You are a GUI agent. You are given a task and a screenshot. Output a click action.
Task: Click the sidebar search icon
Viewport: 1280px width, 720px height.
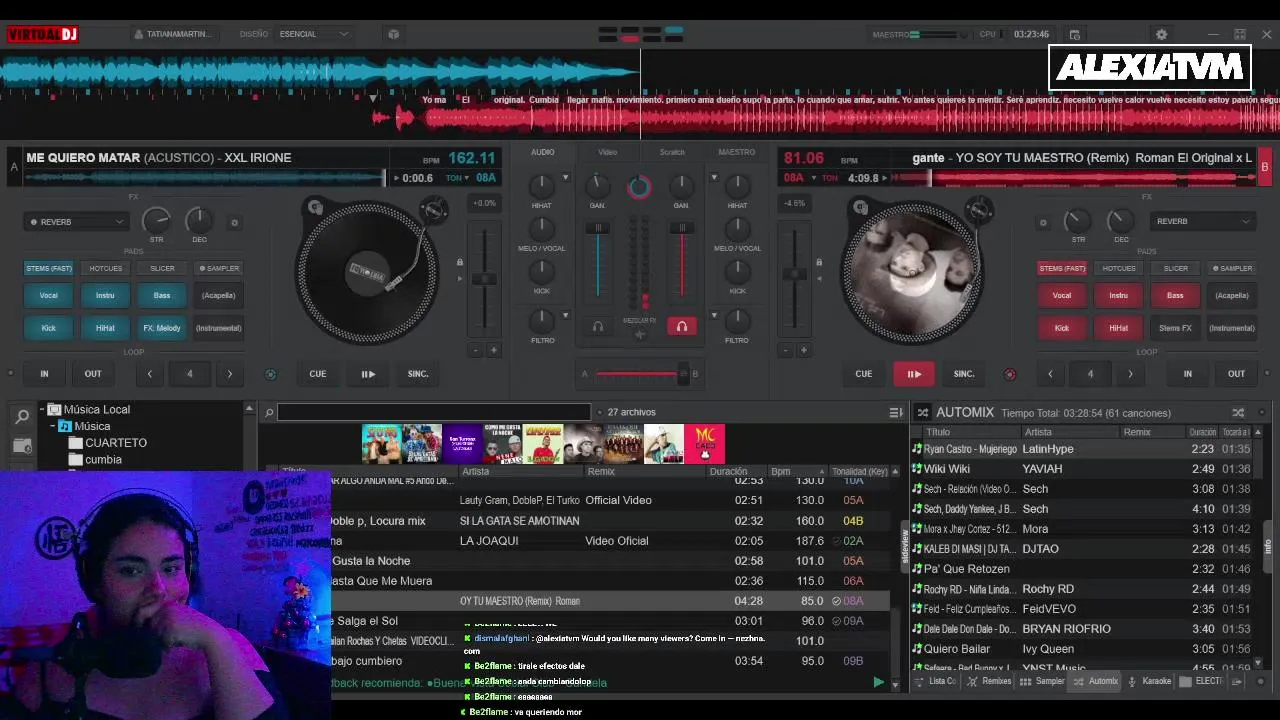[x=22, y=418]
